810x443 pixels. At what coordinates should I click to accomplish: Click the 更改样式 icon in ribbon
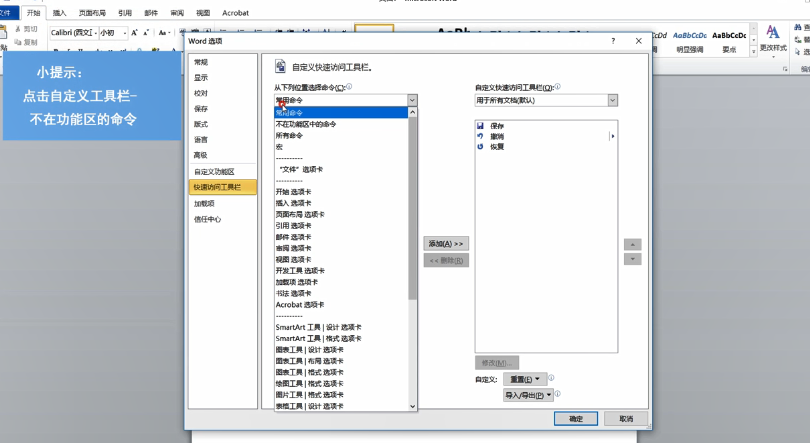click(x=773, y=32)
